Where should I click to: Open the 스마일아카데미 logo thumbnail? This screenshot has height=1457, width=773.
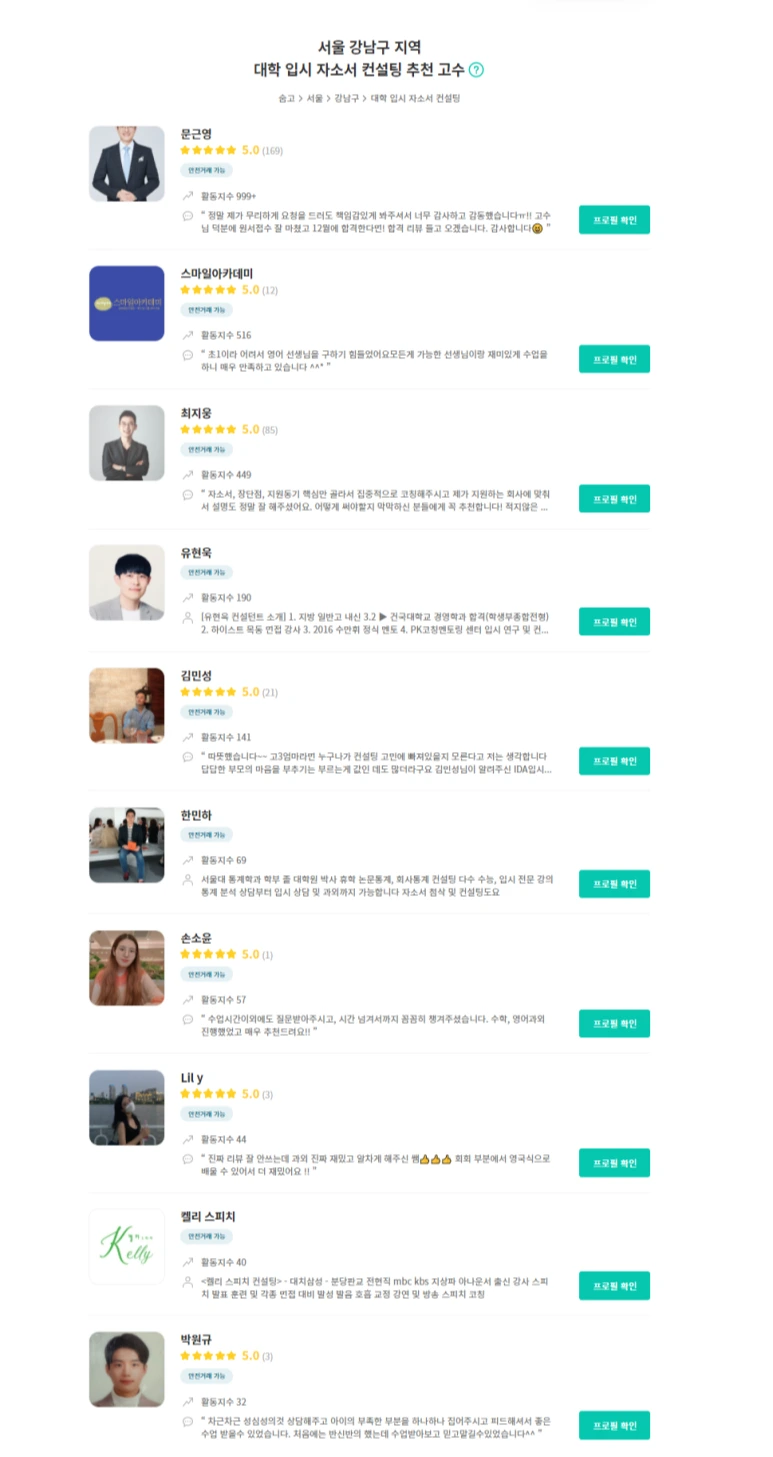pos(126,303)
